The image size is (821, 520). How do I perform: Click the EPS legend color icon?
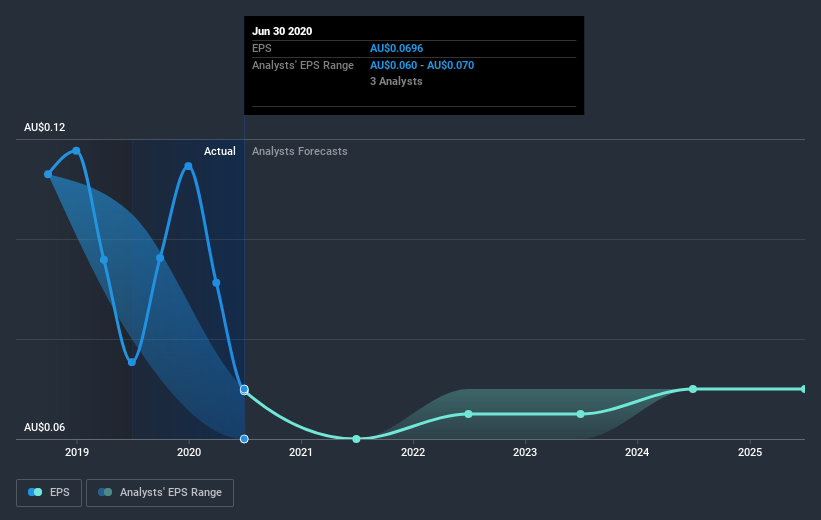(x=35, y=492)
